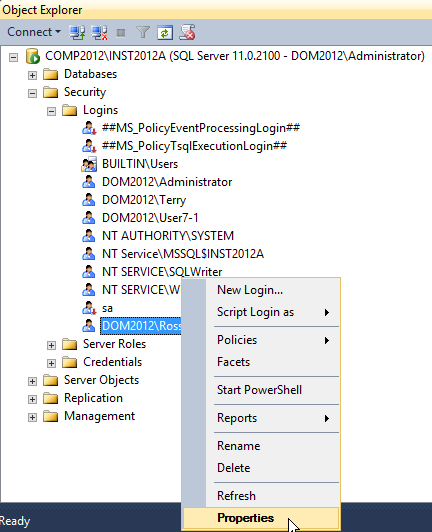
Task: Select the DOM2012\Administrator login name
Action: point(167,182)
